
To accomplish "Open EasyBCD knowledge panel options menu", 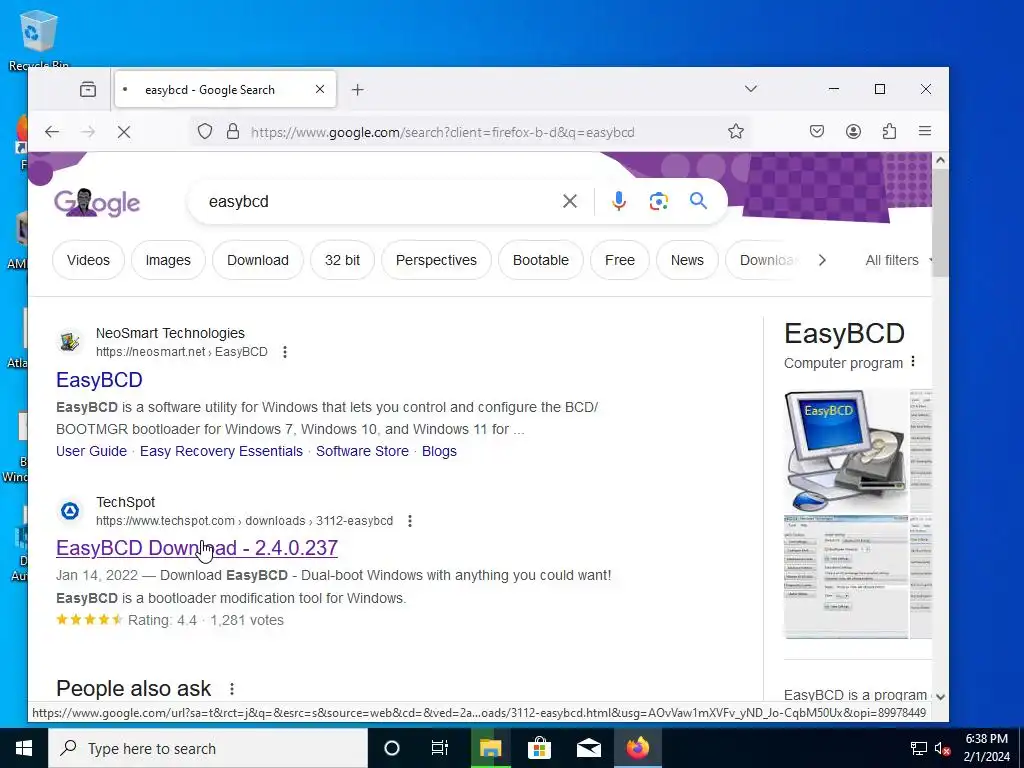I will click(x=913, y=362).
